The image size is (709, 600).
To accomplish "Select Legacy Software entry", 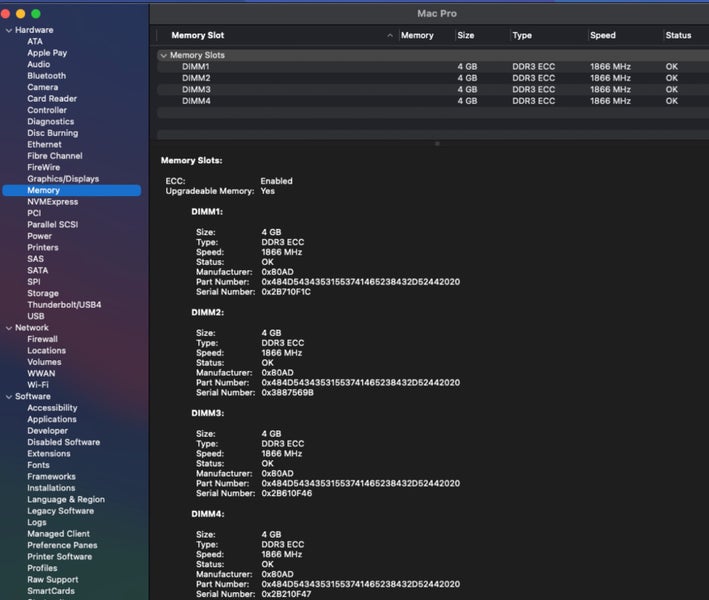I will pos(61,511).
